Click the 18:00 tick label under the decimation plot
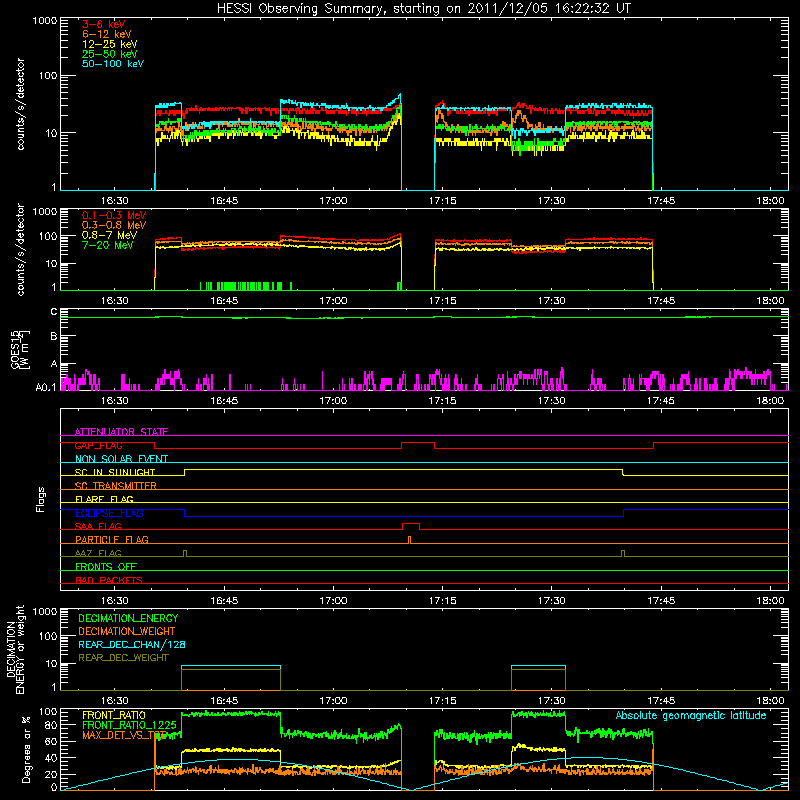 pos(770,701)
